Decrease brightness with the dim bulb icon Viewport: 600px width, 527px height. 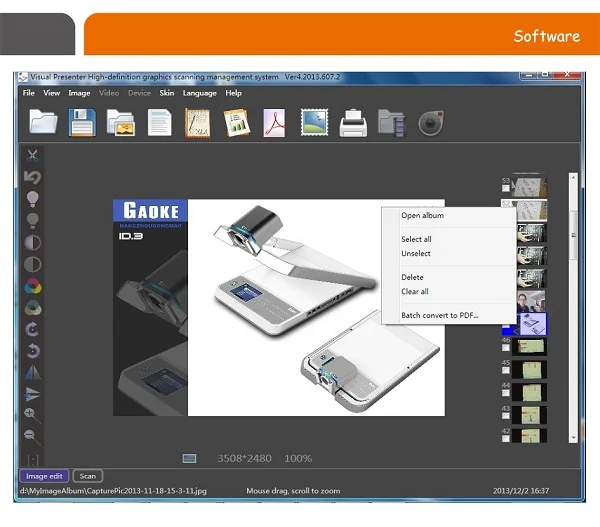33,221
